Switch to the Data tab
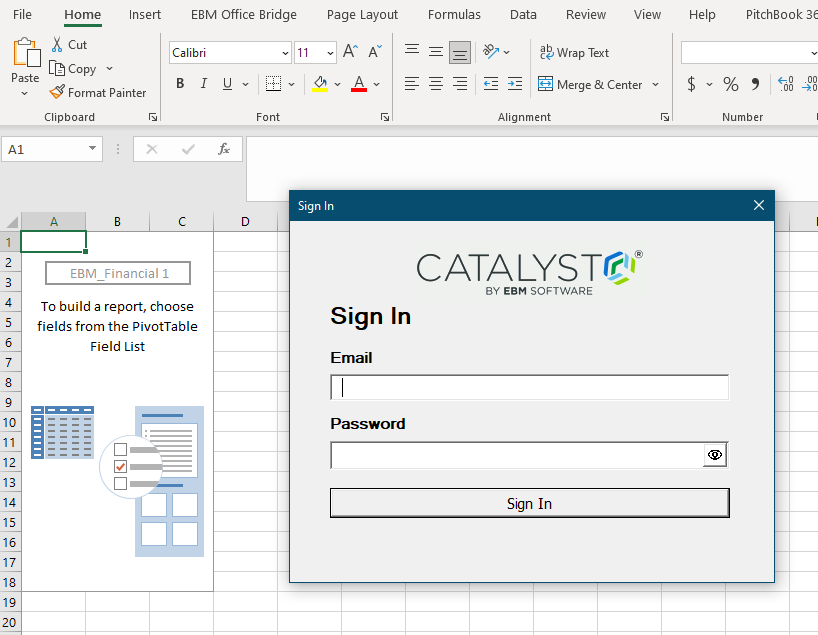818x635 pixels. (523, 15)
